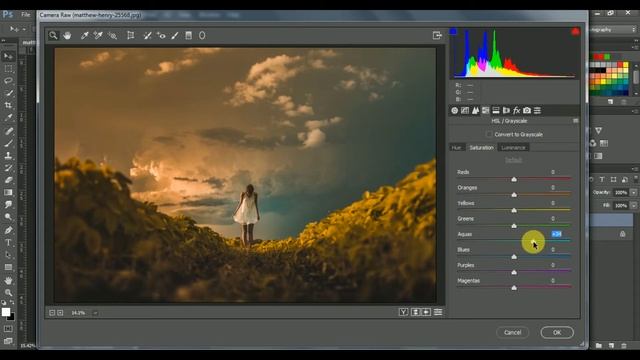The width and height of the screenshot is (640, 360).
Task: Copy current settings to before icon
Action: pos(426,312)
